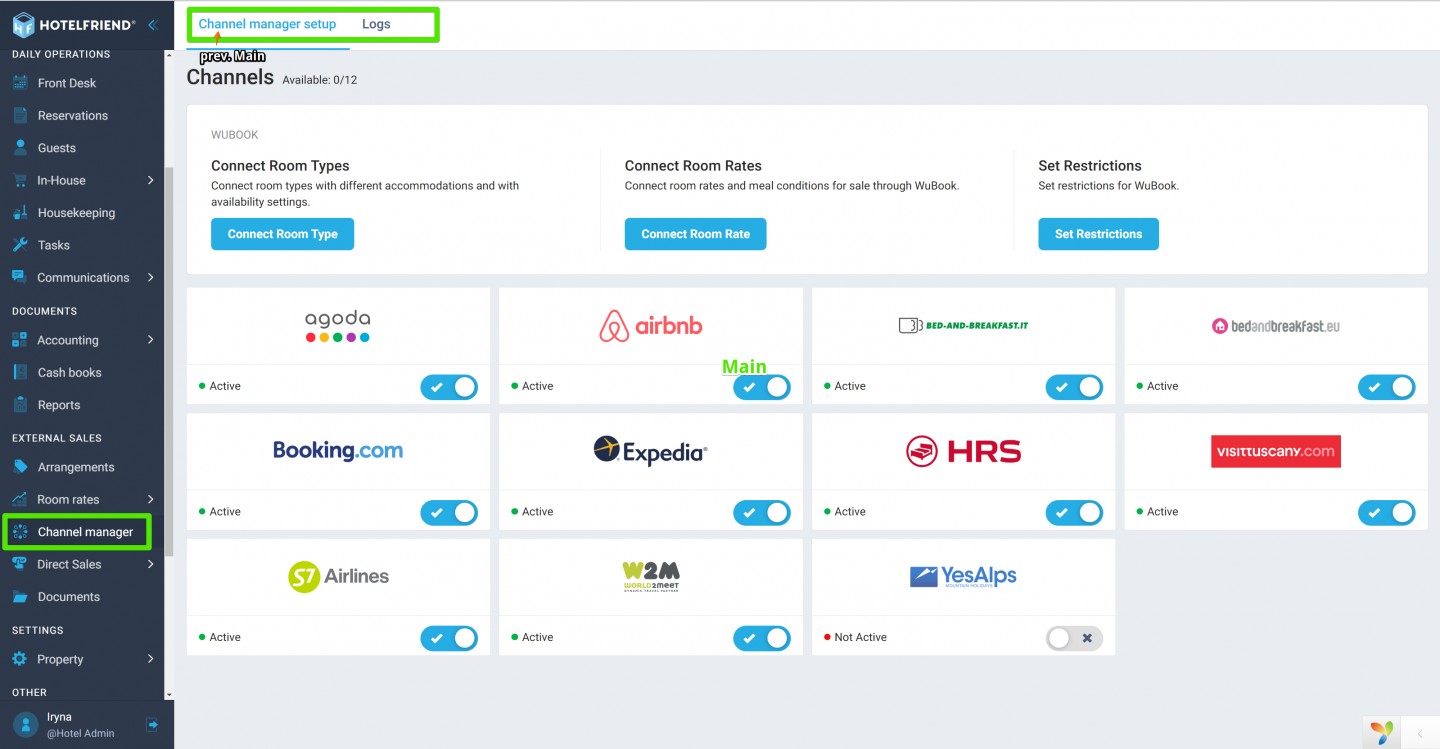Click the Channel manager icon in the sidebar
The width and height of the screenshot is (1440, 749).
point(20,532)
